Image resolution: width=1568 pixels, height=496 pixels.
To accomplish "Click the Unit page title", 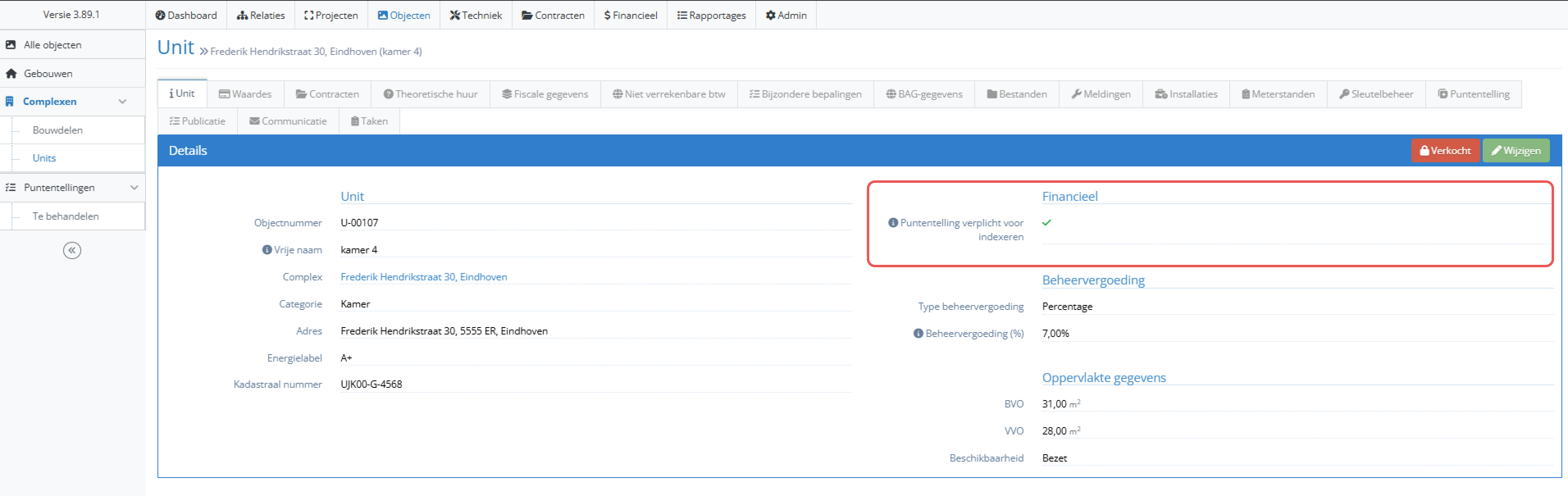I will (175, 47).
